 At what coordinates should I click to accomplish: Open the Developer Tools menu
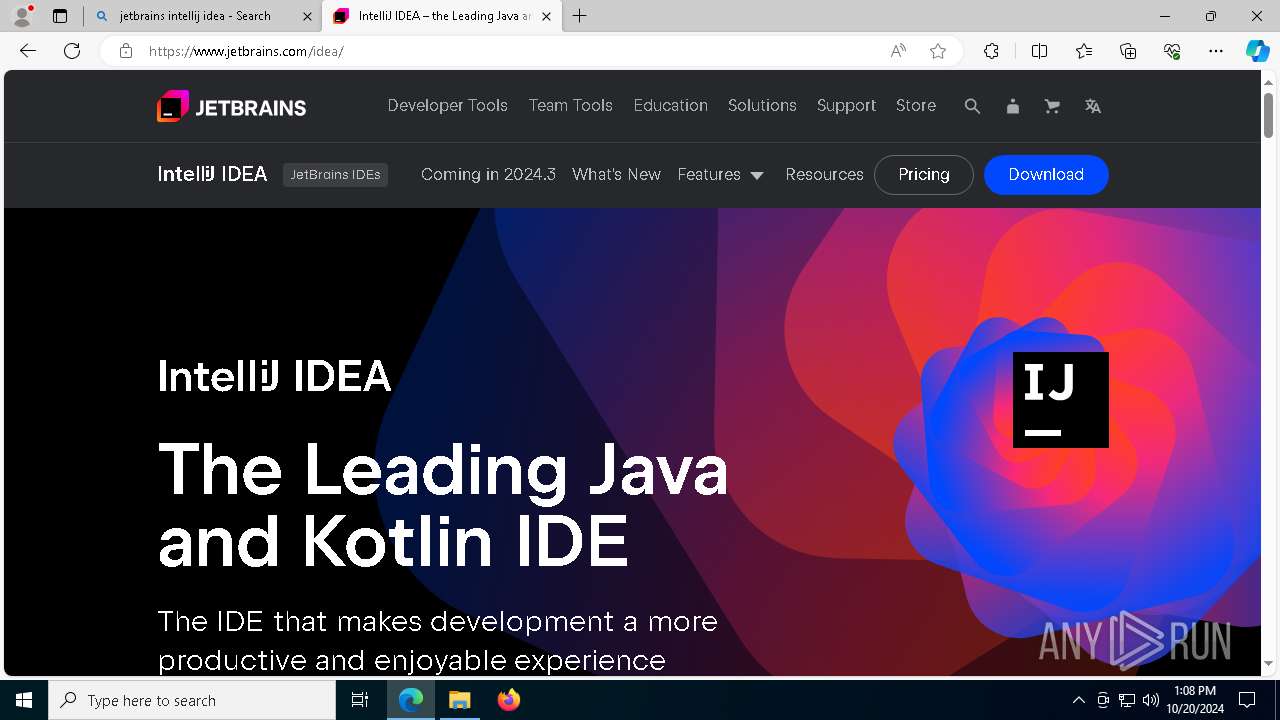click(448, 105)
